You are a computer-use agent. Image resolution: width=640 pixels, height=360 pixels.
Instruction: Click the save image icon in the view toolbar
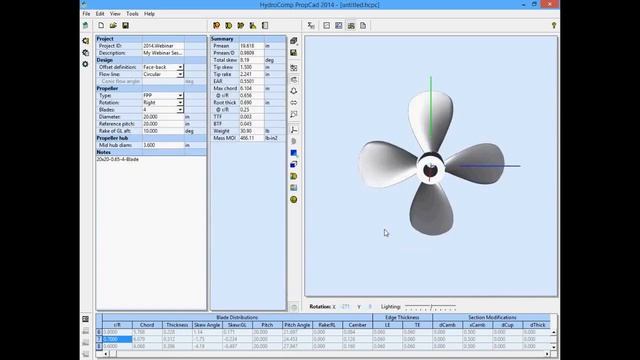(x=293, y=53)
